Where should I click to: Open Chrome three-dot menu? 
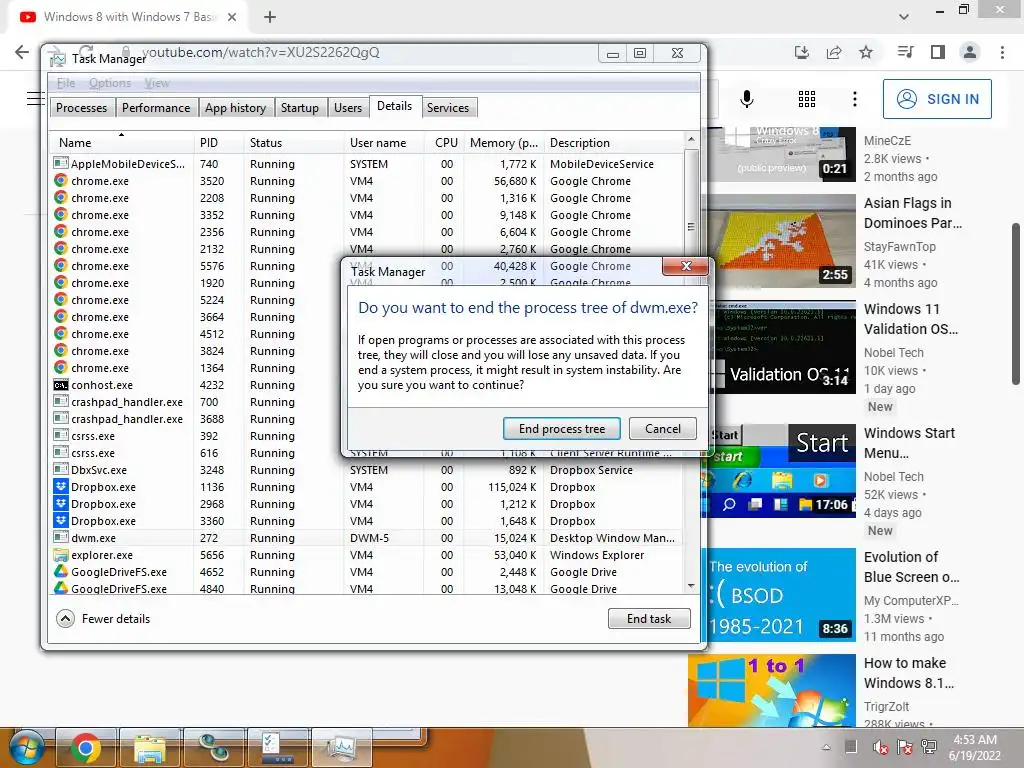[x=1002, y=52]
